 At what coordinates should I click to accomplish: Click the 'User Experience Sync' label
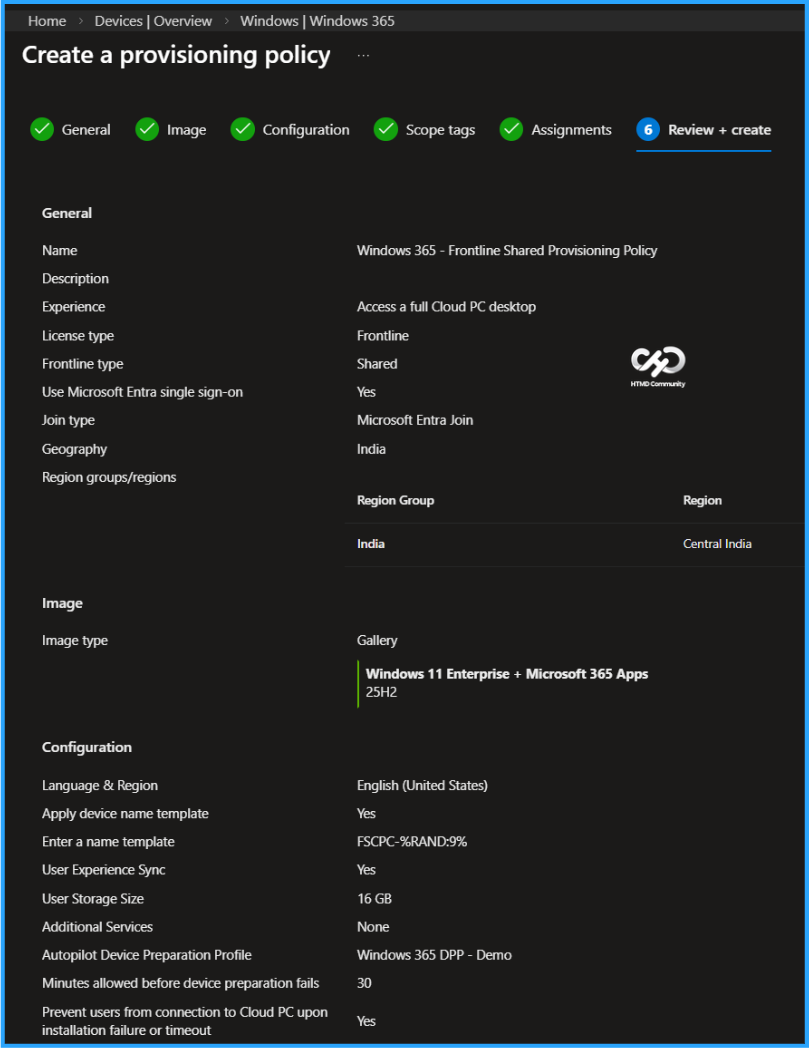(104, 870)
